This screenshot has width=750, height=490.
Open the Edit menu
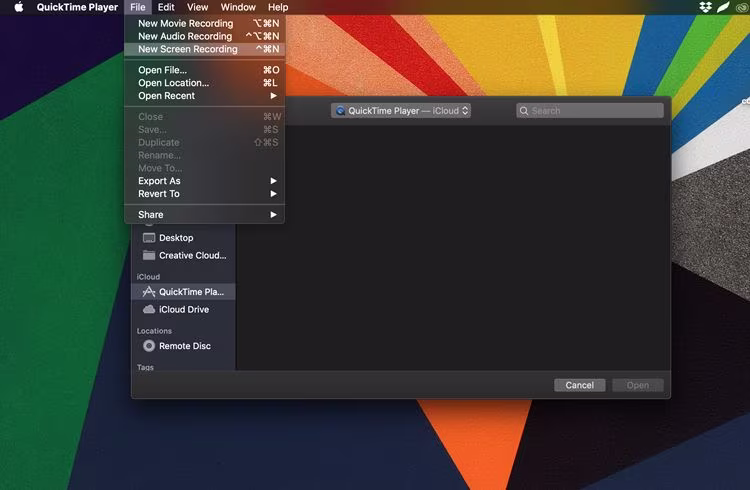(166, 7)
